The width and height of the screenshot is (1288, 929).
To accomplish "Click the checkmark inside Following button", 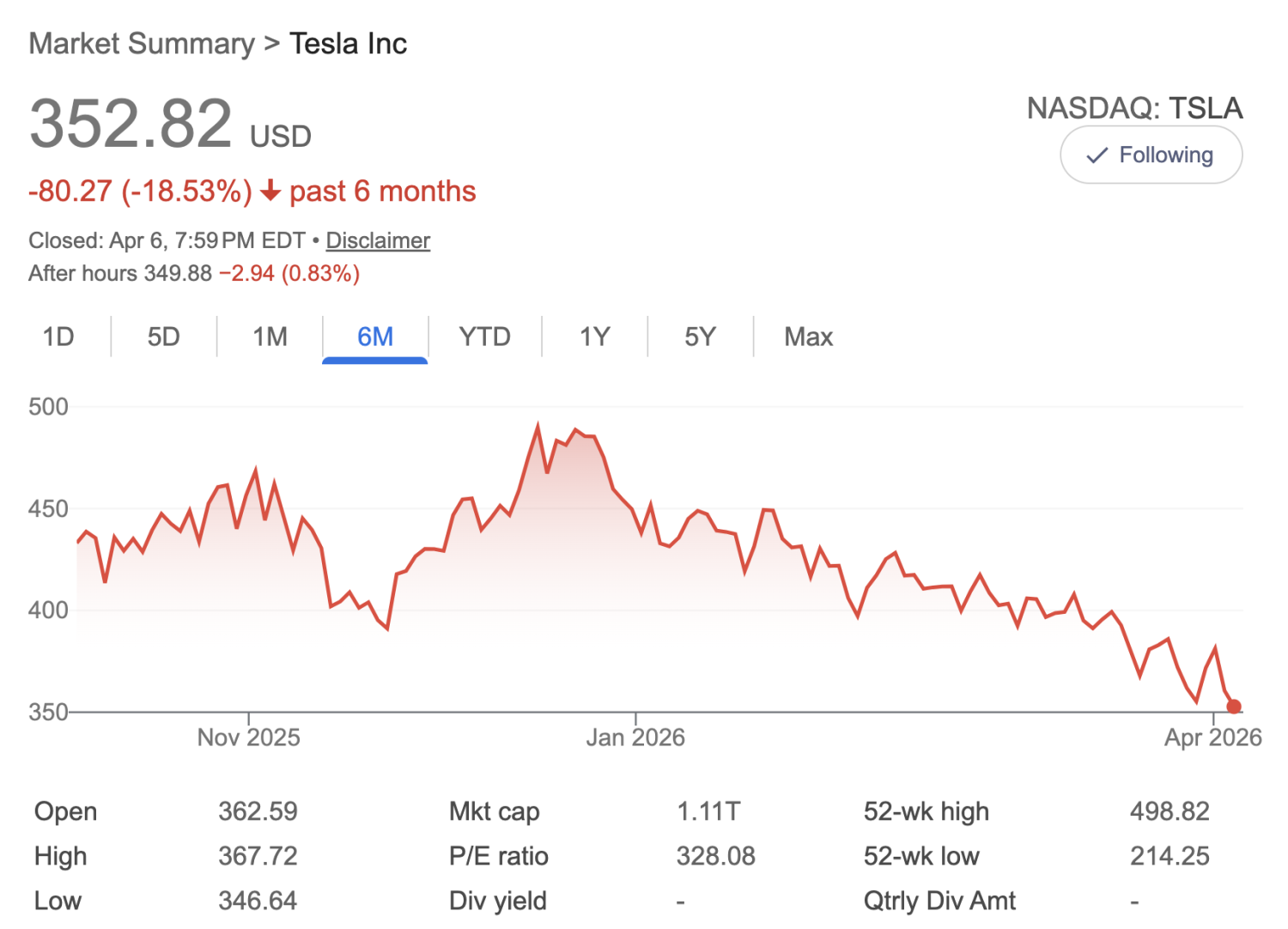I will click(x=1096, y=155).
